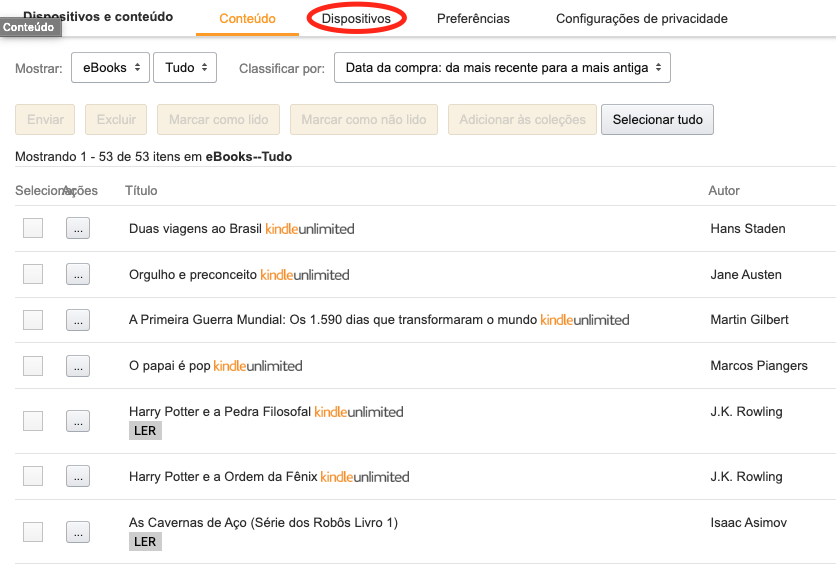This screenshot has width=836, height=564.
Task: Switch to the Conteúdo tab
Action: [x=247, y=19]
